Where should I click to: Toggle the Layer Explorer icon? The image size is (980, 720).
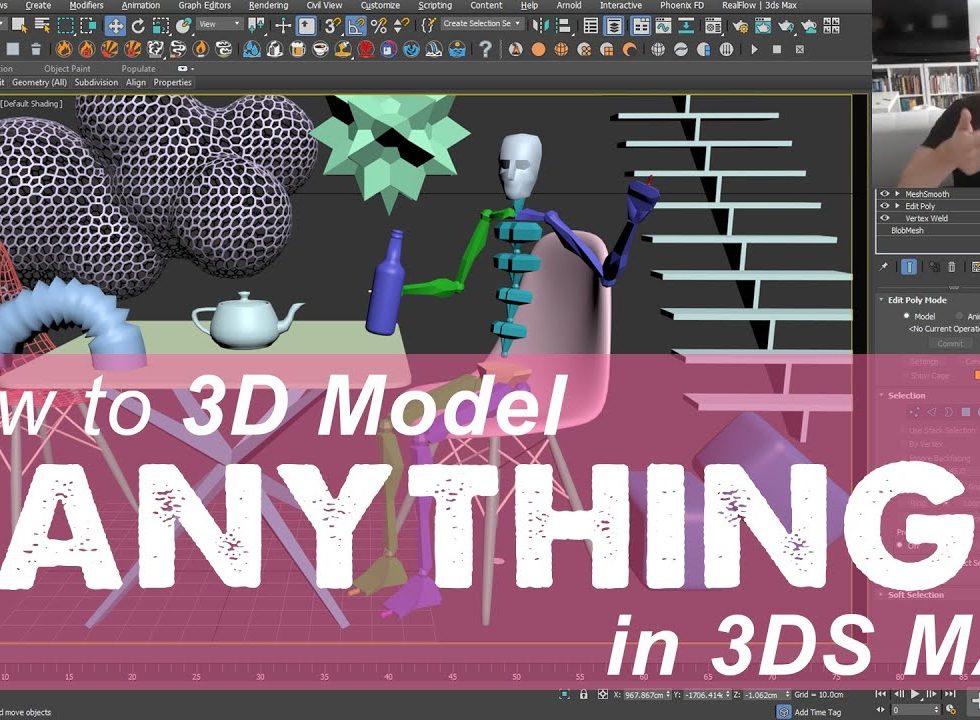click(614, 26)
